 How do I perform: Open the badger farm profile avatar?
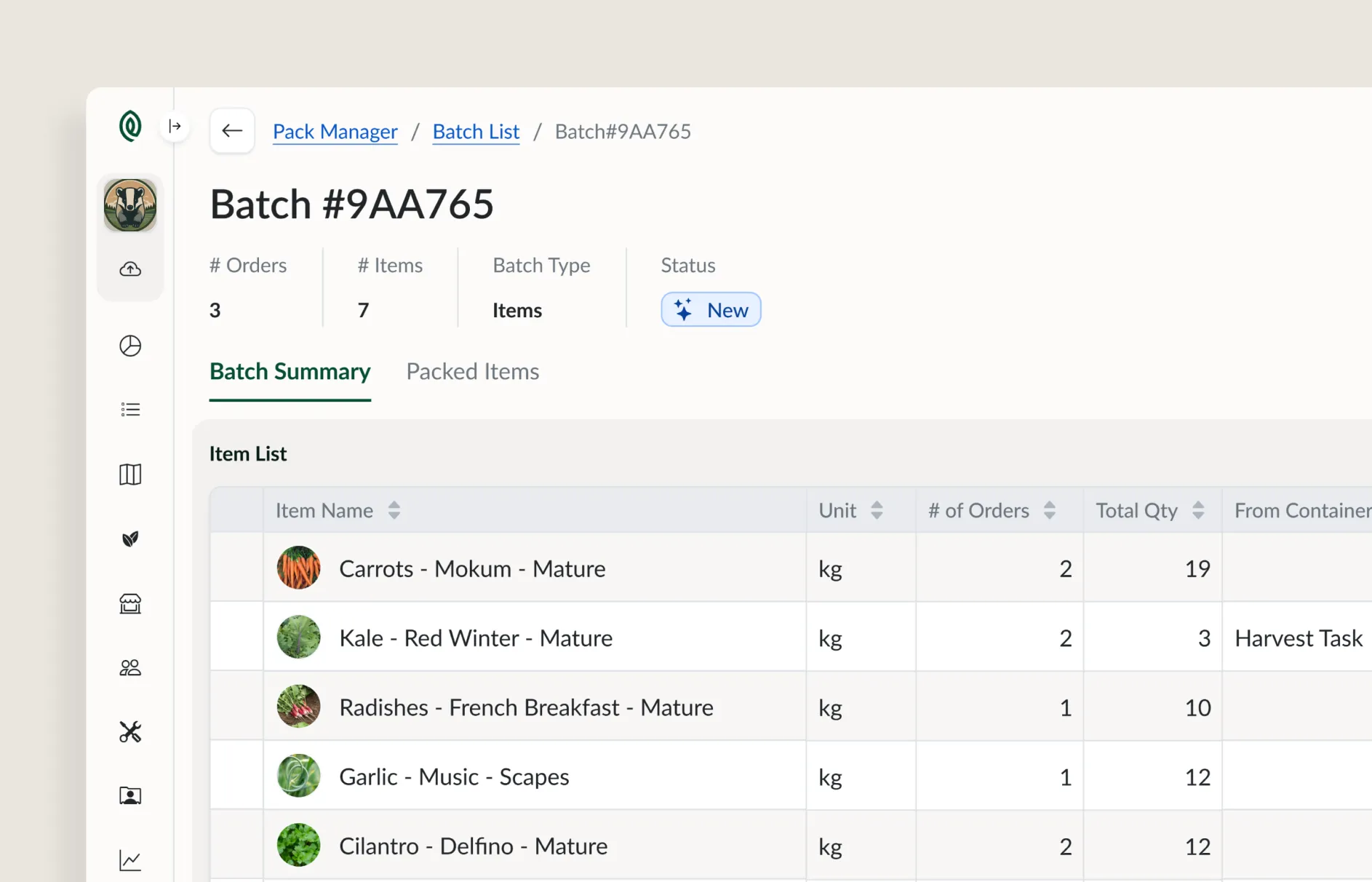130,205
